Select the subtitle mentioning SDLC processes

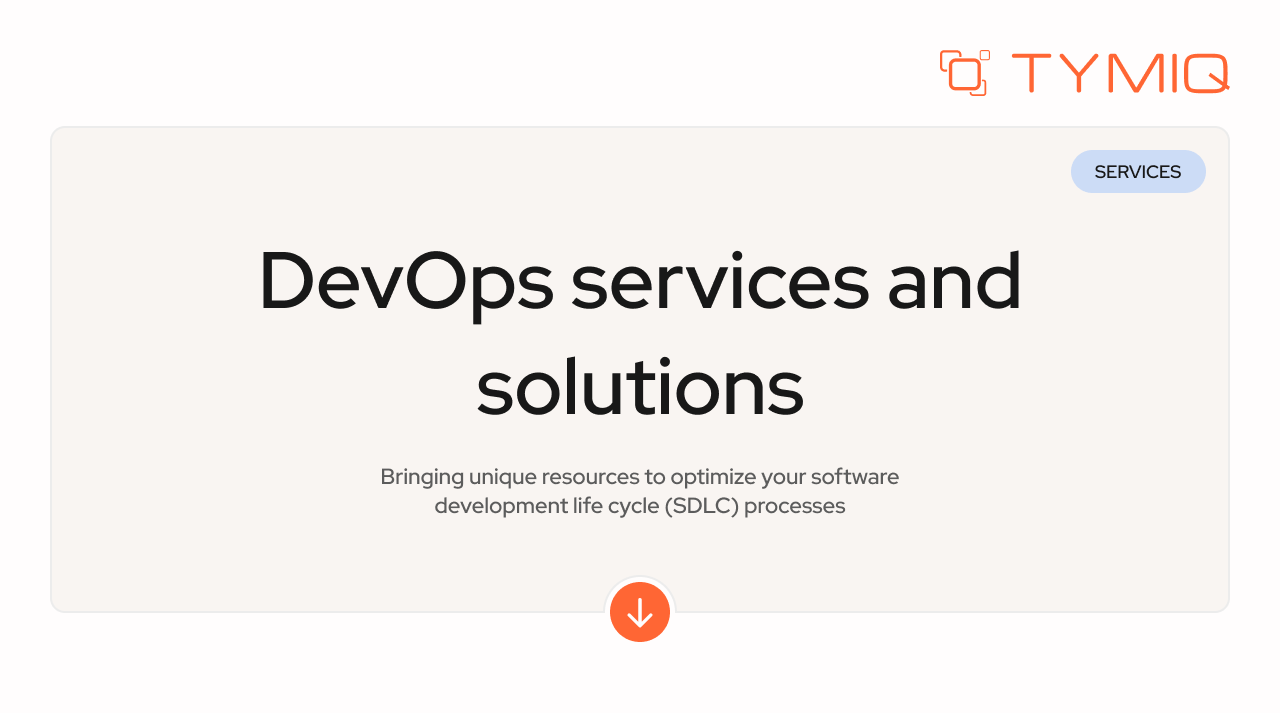coord(640,490)
